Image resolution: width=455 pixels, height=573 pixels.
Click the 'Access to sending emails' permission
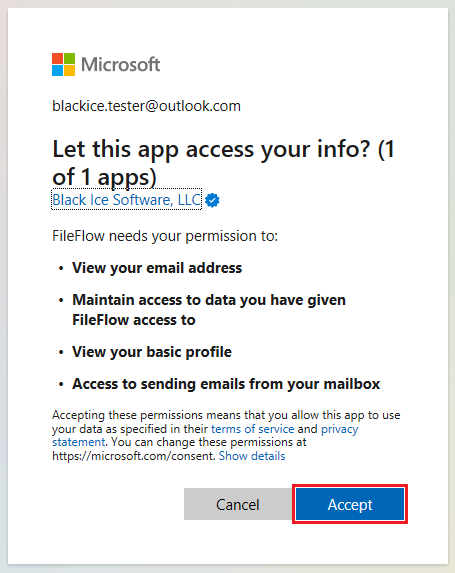point(226,384)
